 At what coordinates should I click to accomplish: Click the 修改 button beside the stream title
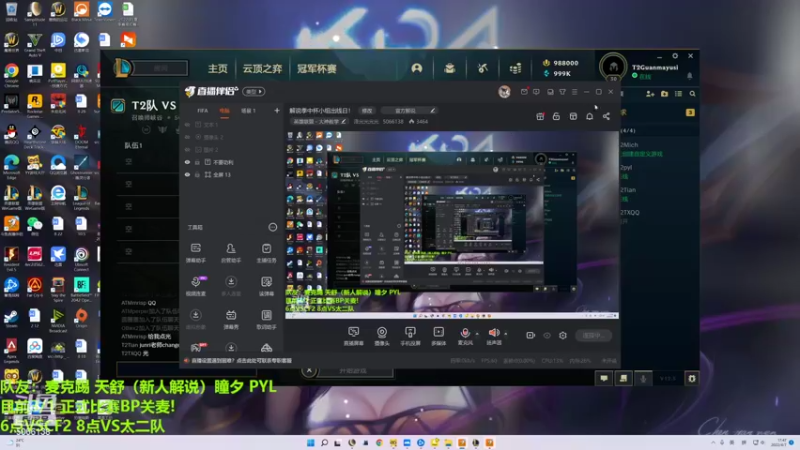tap(367, 110)
